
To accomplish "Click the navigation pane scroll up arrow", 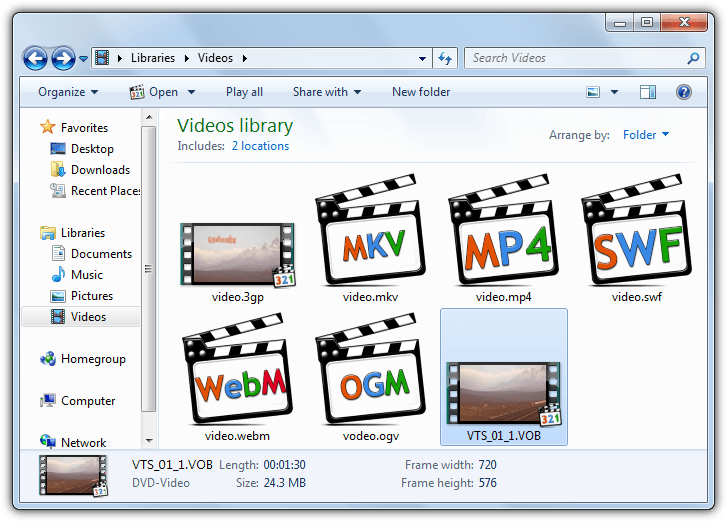I will click(149, 117).
